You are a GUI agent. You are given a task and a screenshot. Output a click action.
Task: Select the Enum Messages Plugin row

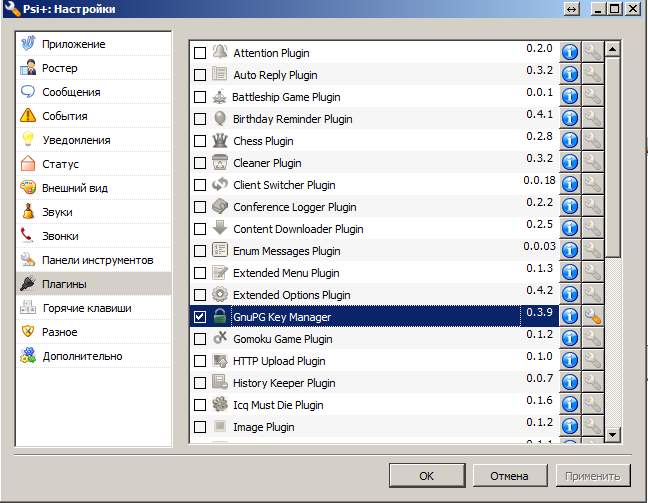point(374,250)
